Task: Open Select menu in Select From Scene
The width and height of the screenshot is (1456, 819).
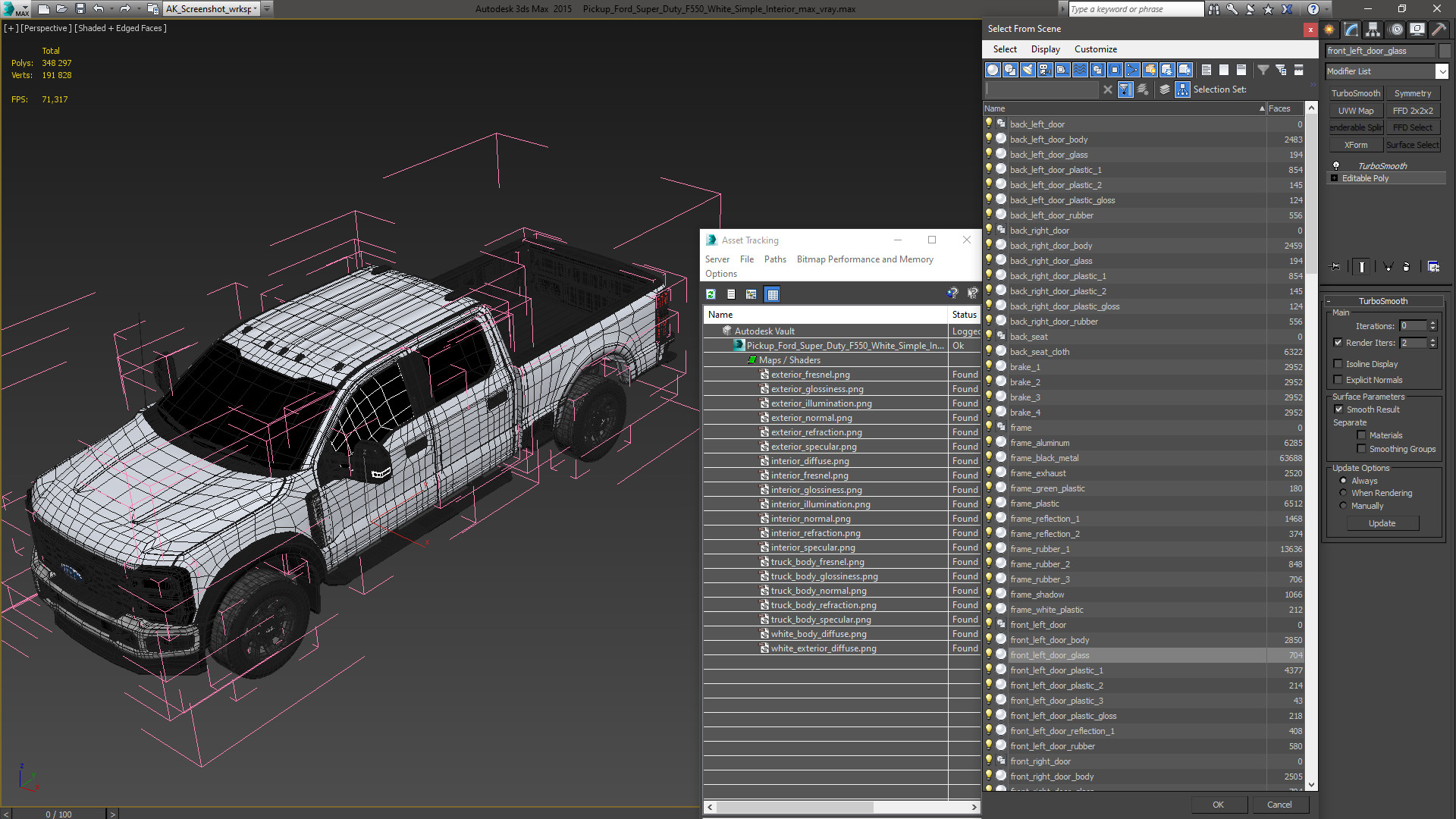Action: 1005,49
